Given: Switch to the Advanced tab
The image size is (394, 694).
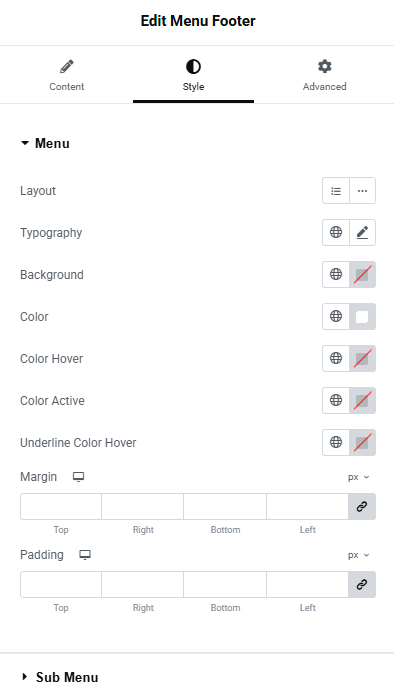Looking at the screenshot, I should click(324, 75).
